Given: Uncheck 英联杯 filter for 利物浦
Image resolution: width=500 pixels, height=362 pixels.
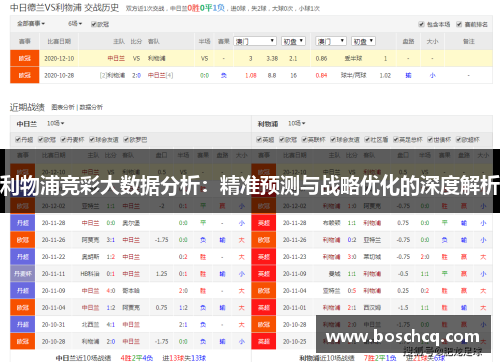Looking at the screenshot, I should tap(304, 139).
